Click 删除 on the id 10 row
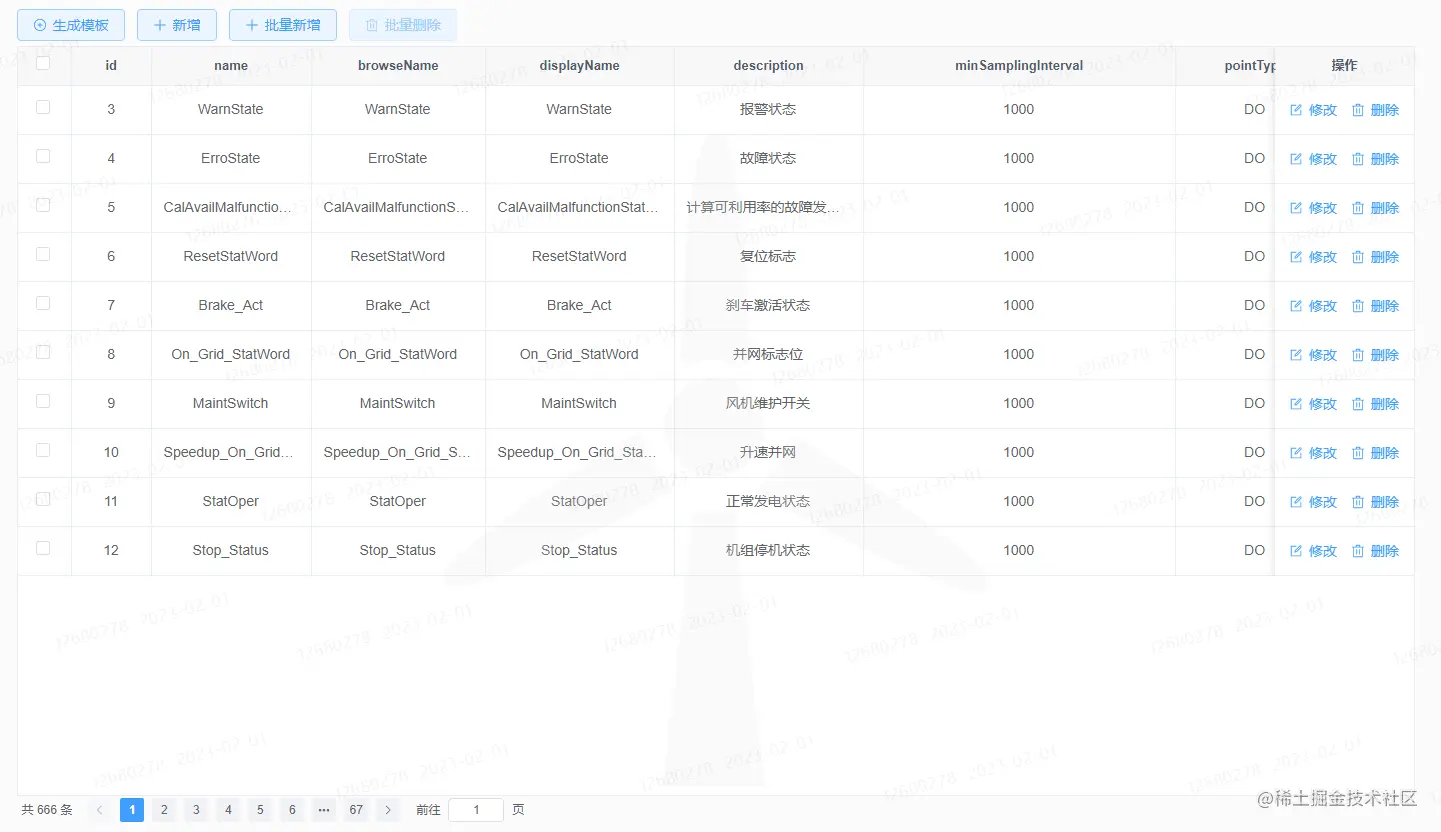The image size is (1441, 832). (x=1375, y=453)
